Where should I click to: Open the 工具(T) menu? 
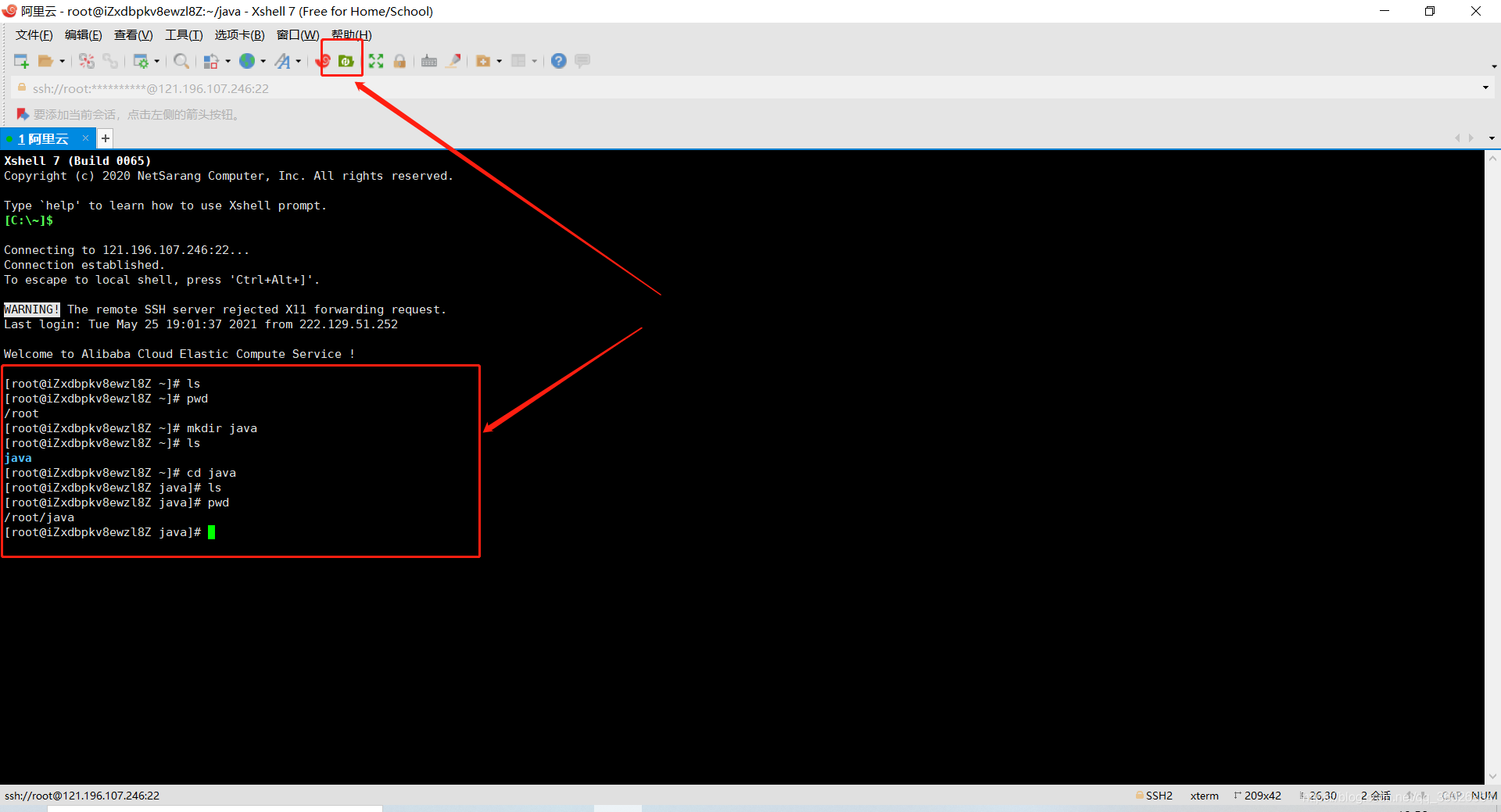184,35
